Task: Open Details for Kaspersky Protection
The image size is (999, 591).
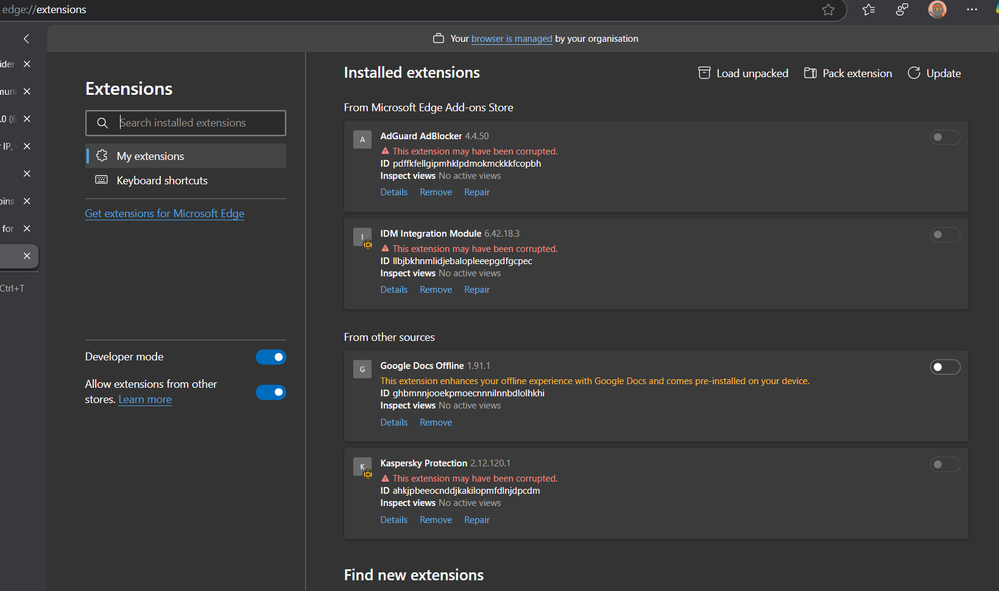Action: 394,520
